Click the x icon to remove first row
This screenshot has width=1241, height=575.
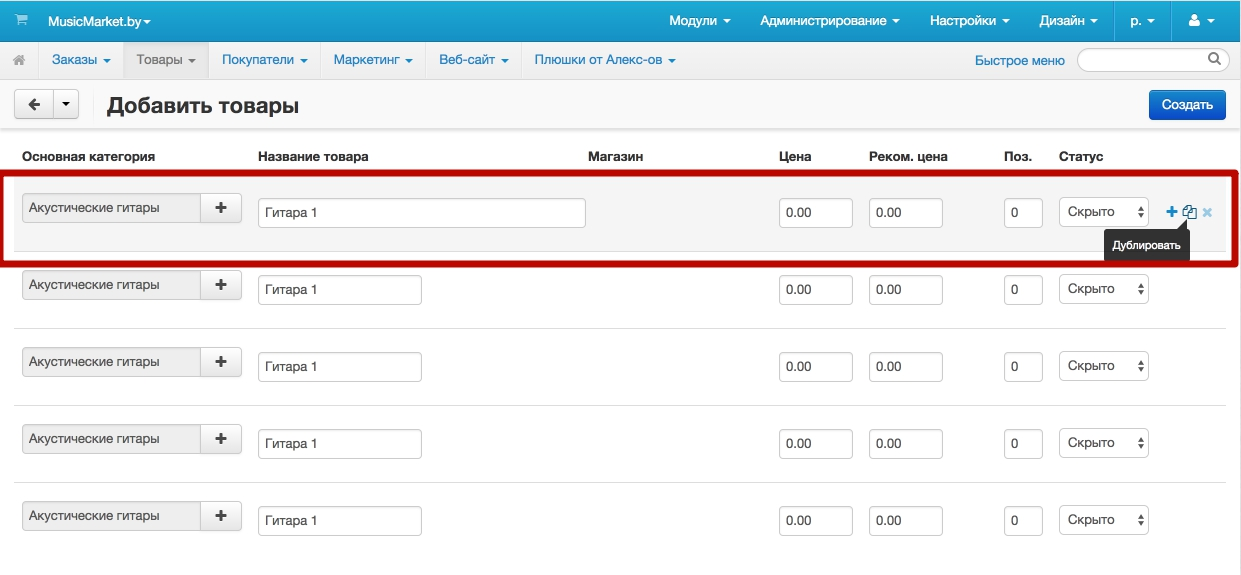coord(1207,212)
